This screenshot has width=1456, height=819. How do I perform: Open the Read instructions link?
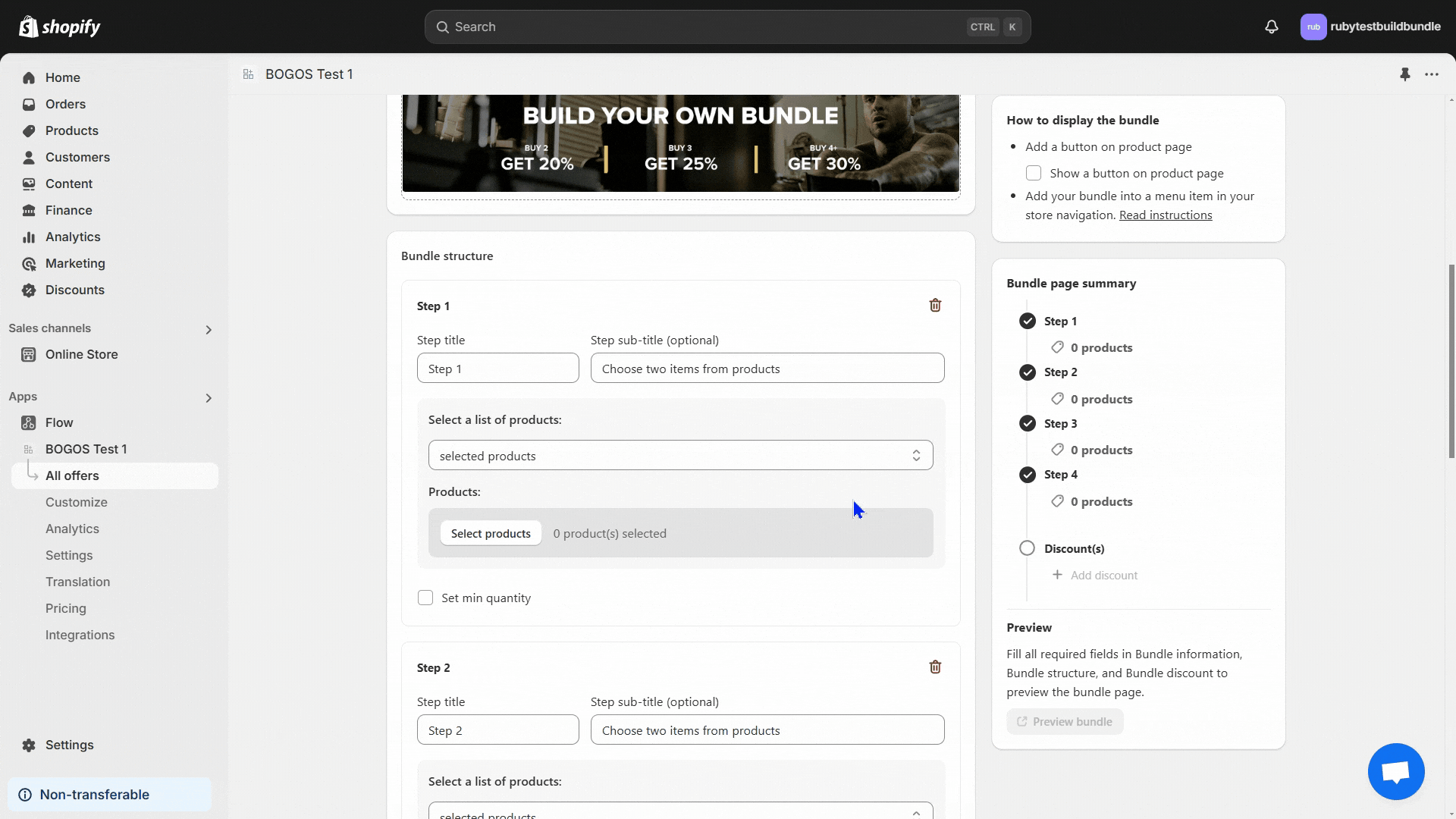[1165, 215]
